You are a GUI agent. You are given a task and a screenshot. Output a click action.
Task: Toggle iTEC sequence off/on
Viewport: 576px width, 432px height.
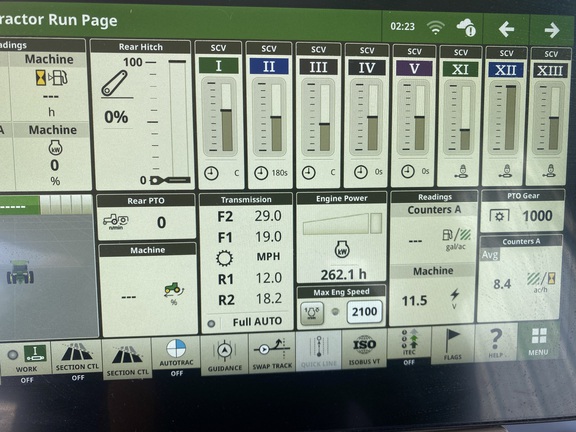[409, 346]
